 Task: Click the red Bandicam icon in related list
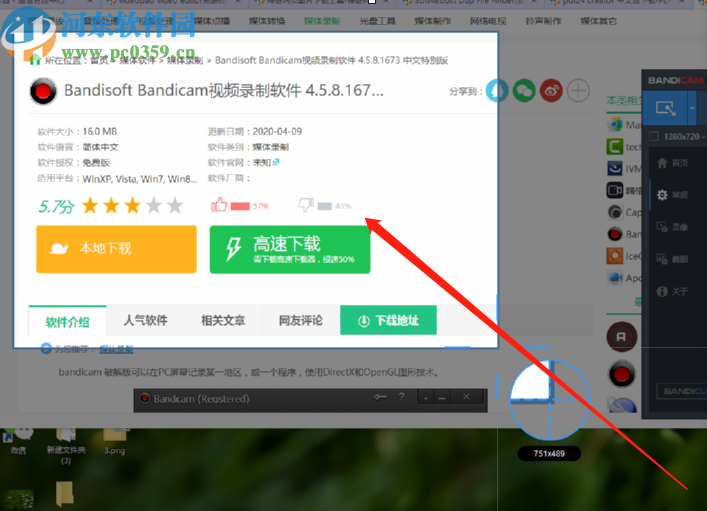tap(615, 234)
